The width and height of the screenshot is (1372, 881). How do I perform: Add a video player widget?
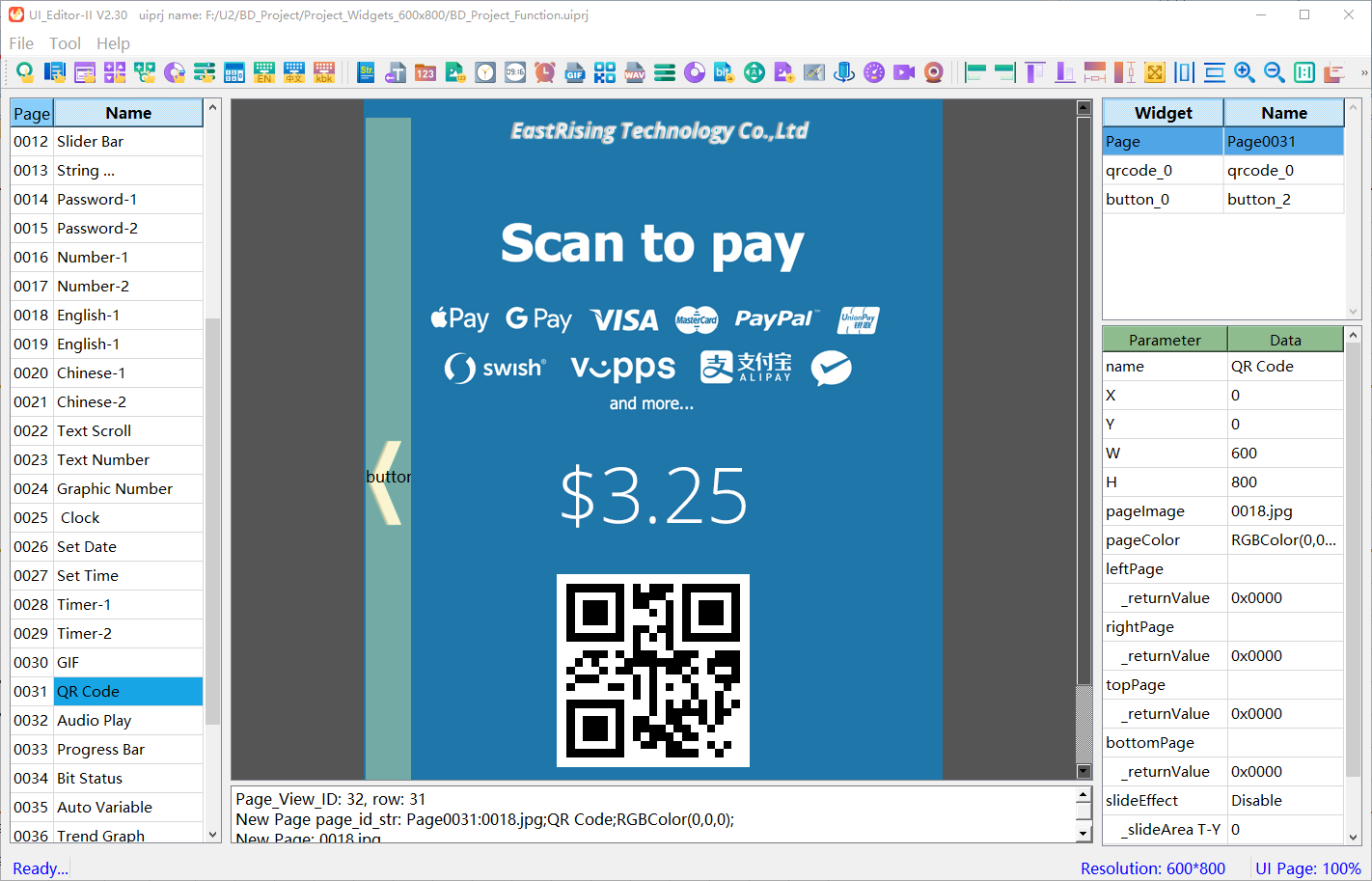click(904, 72)
